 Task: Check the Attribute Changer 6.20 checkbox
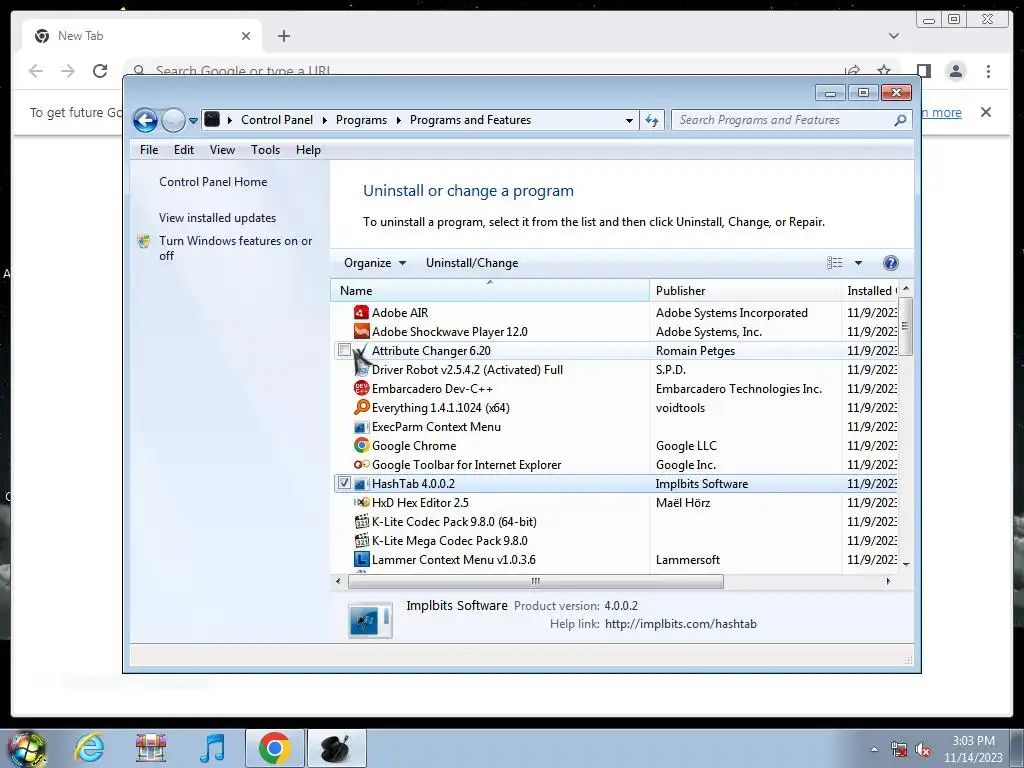coord(344,350)
